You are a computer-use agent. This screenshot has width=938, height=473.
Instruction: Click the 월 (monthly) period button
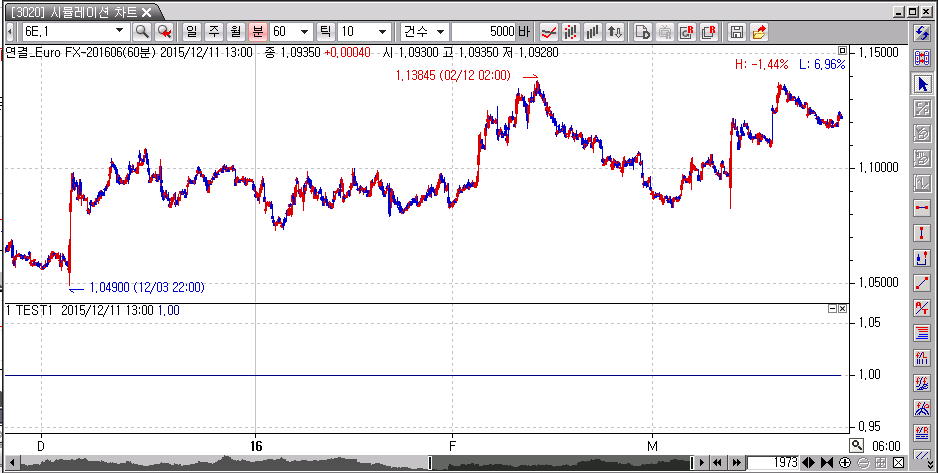click(235, 32)
